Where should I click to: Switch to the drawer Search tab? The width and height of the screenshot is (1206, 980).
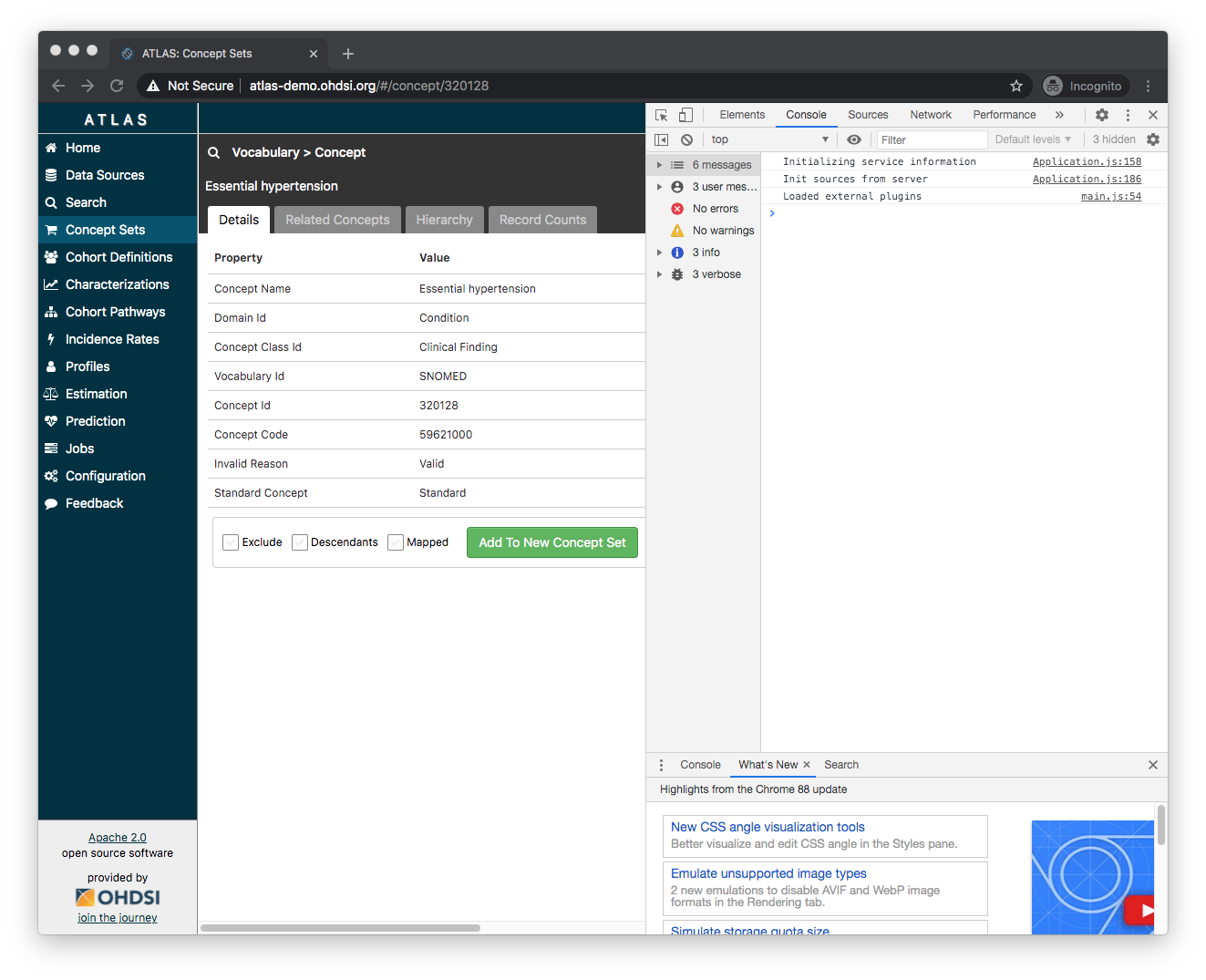coord(841,765)
